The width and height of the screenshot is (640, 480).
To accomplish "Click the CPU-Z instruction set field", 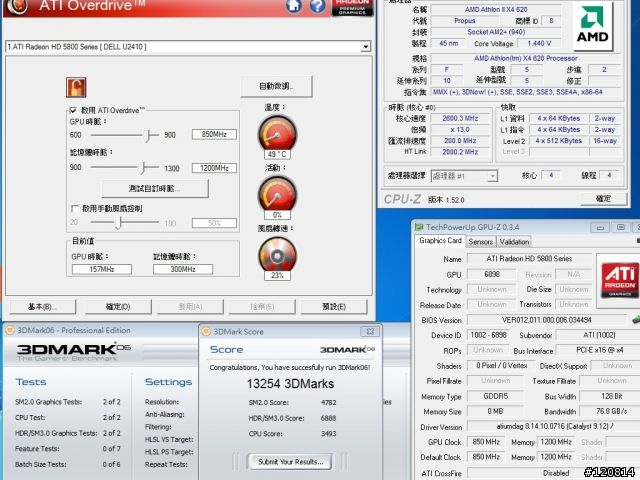I will point(526,92).
